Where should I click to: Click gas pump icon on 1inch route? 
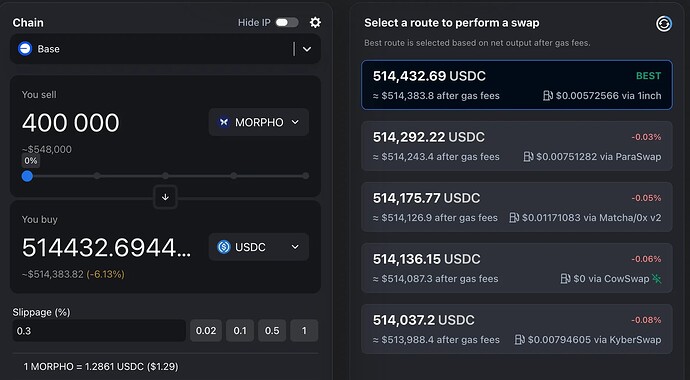(x=547, y=95)
